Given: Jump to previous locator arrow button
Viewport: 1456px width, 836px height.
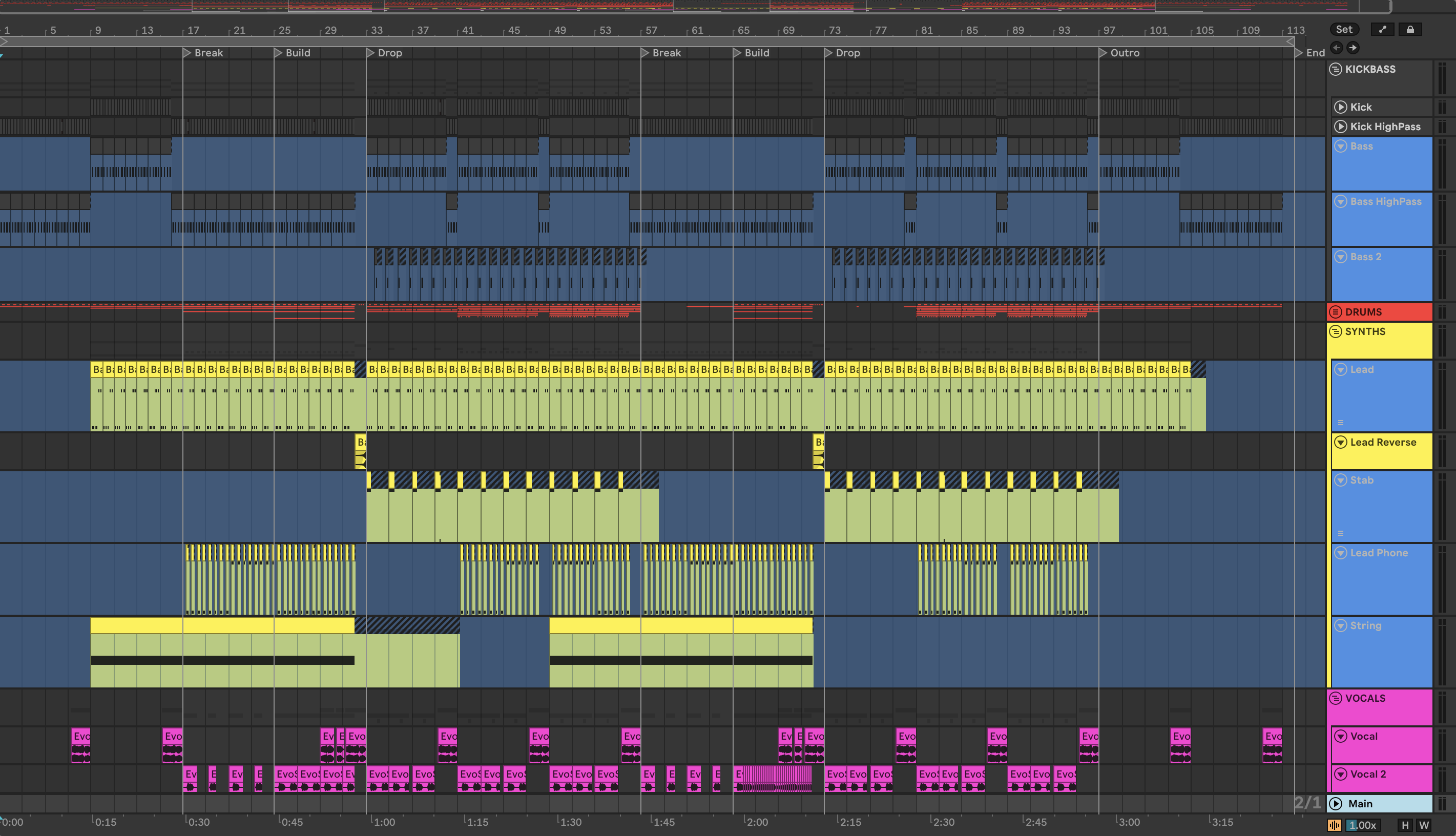Looking at the screenshot, I should (1337, 48).
